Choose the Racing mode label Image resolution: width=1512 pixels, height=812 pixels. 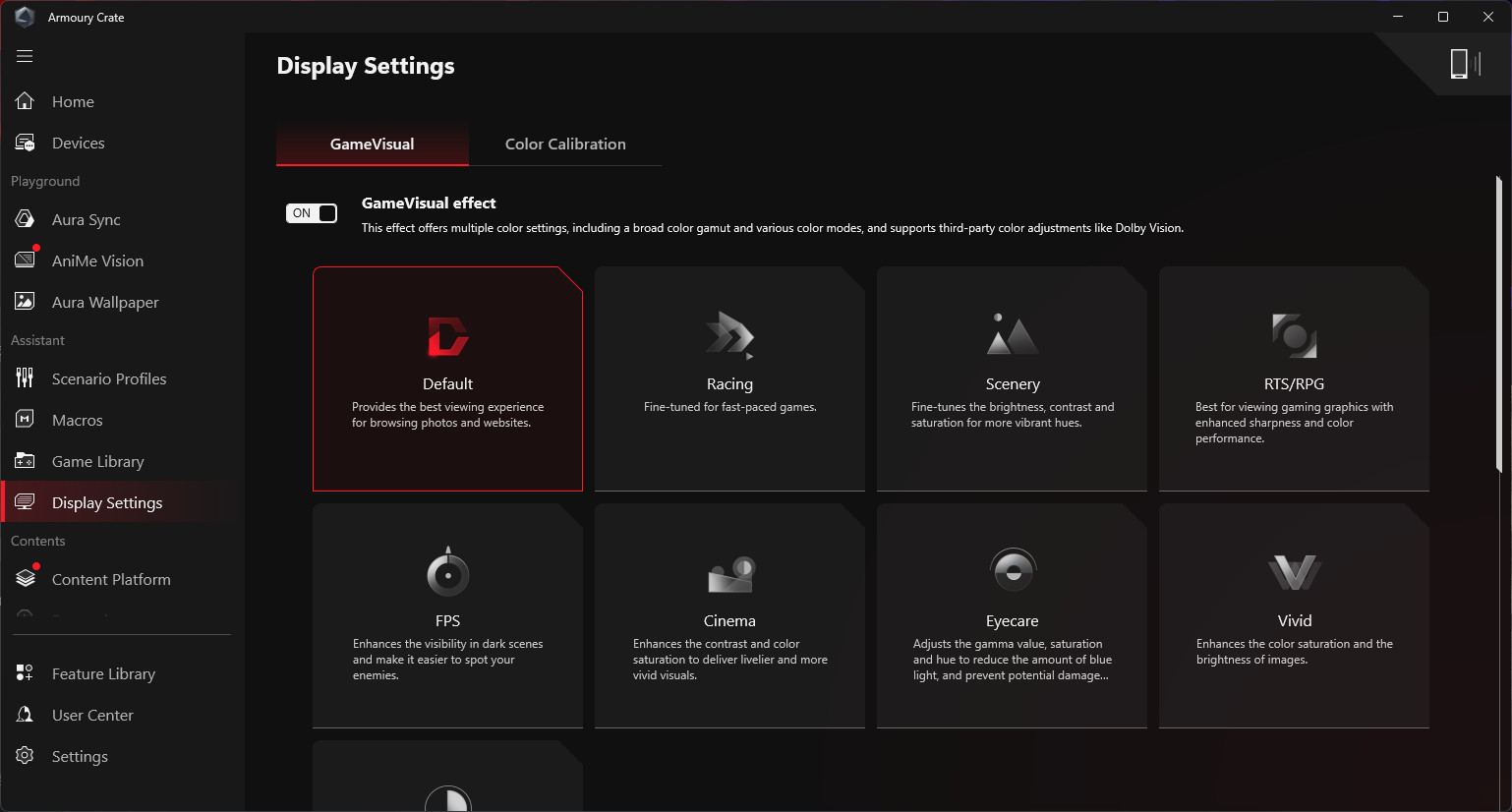pos(729,384)
